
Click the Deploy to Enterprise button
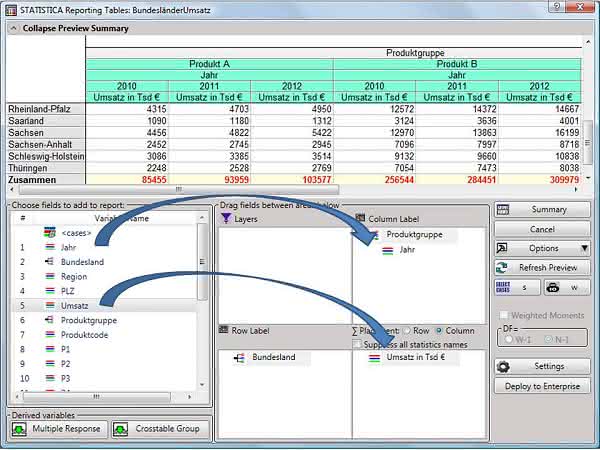pyautogui.click(x=542, y=386)
